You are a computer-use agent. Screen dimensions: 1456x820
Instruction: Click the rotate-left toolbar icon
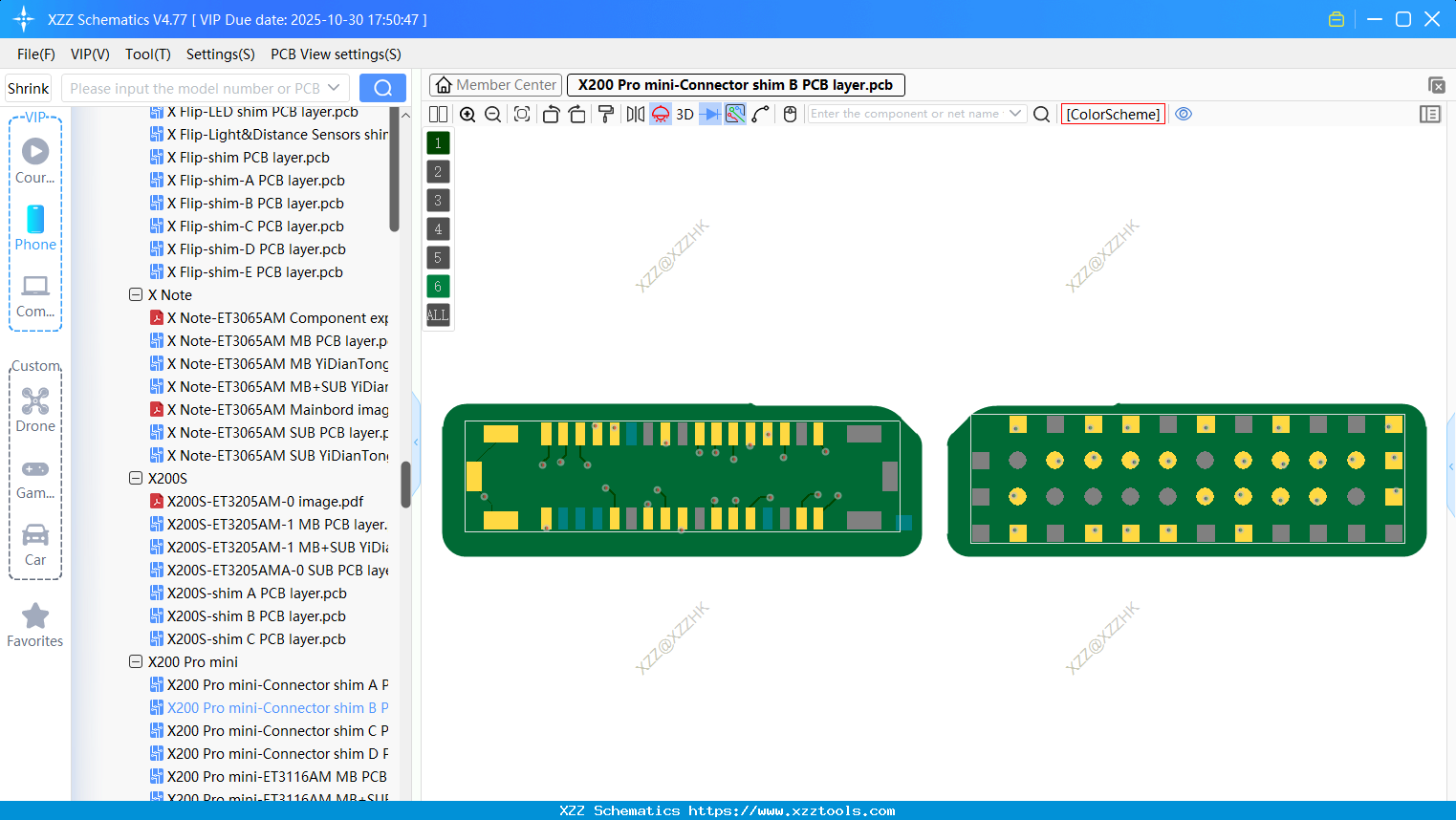point(551,114)
